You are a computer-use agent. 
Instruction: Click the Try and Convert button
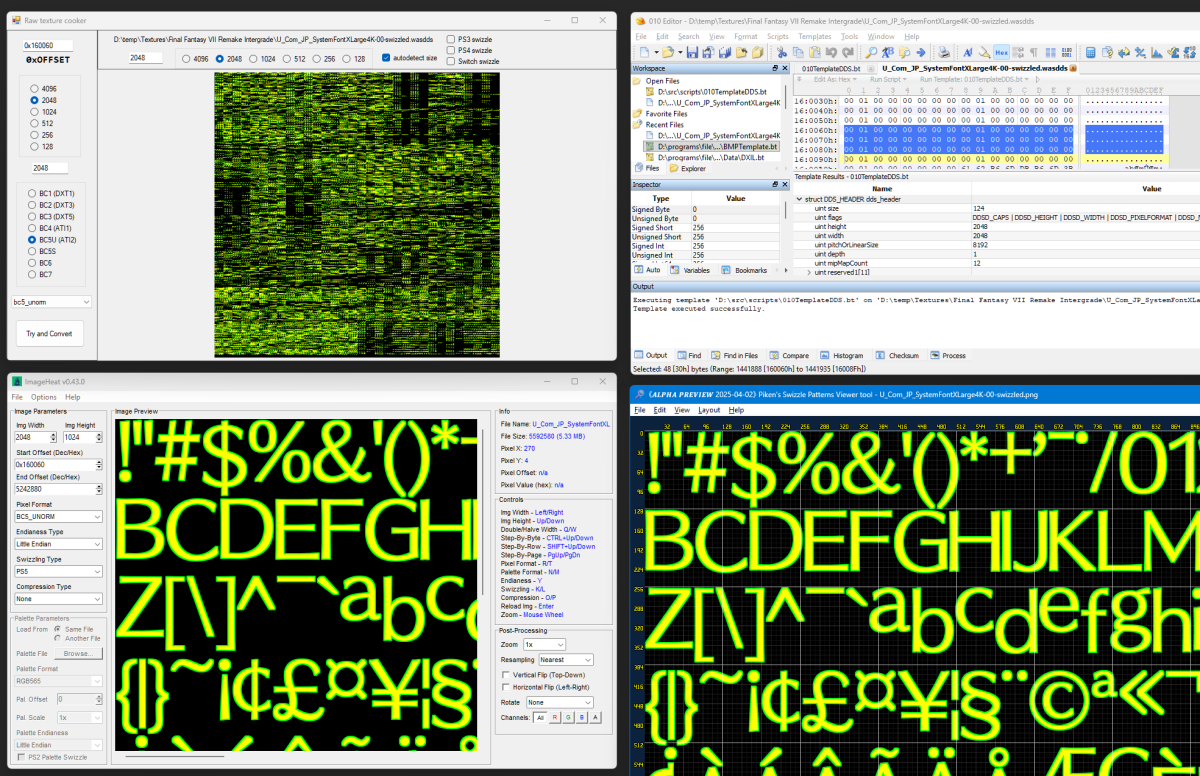pyautogui.click(x=49, y=334)
